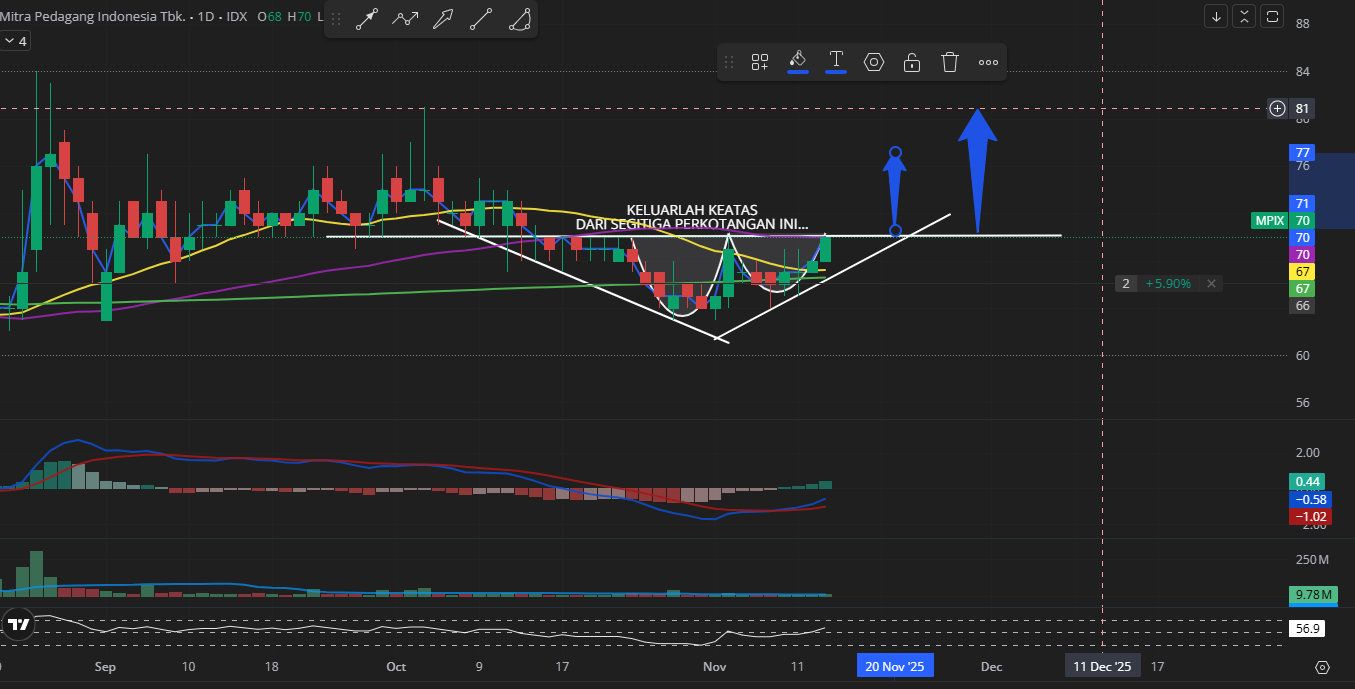Viewport: 1355px width, 689px height.
Task: Open object settings hexagon icon
Action: tap(874, 62)
